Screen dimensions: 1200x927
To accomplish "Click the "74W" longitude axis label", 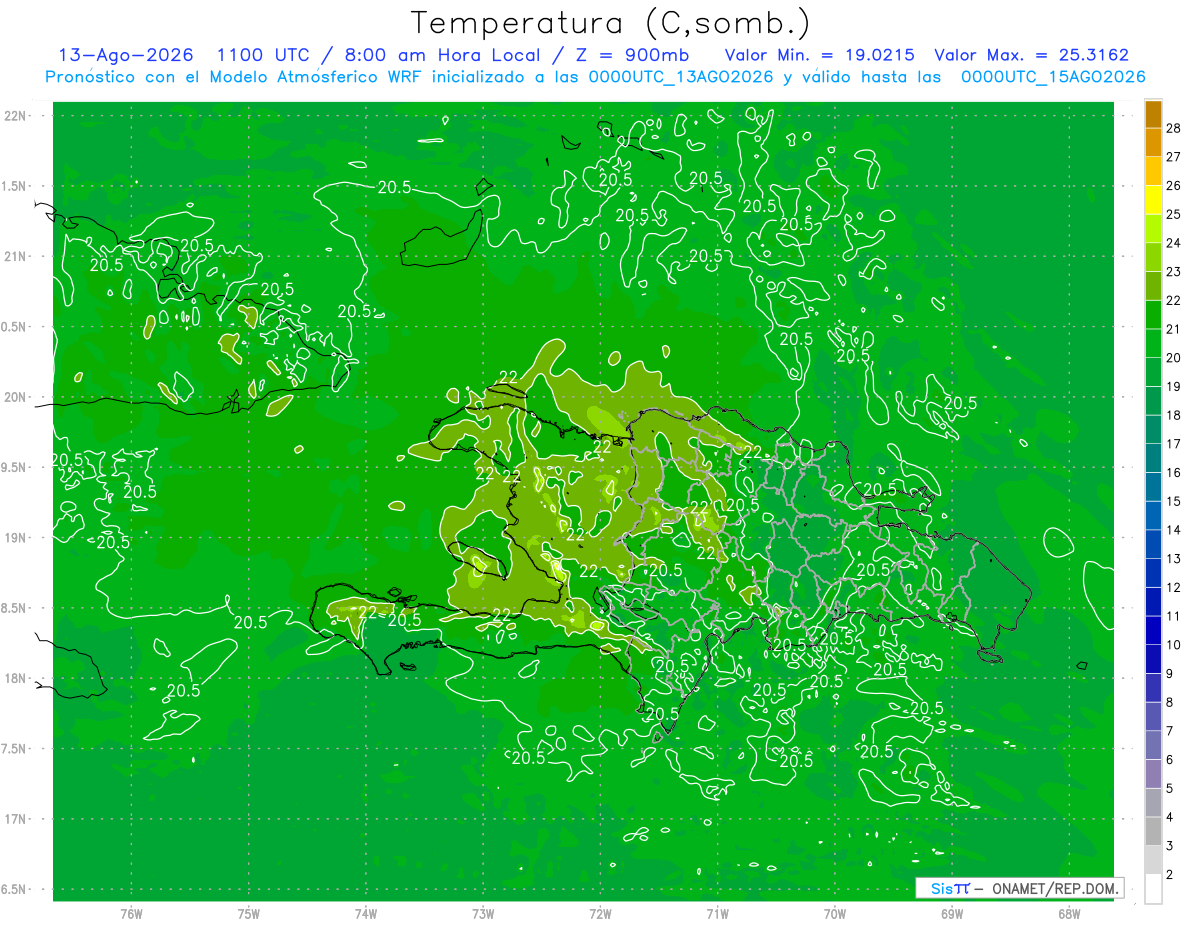I will tap(366, 914).
